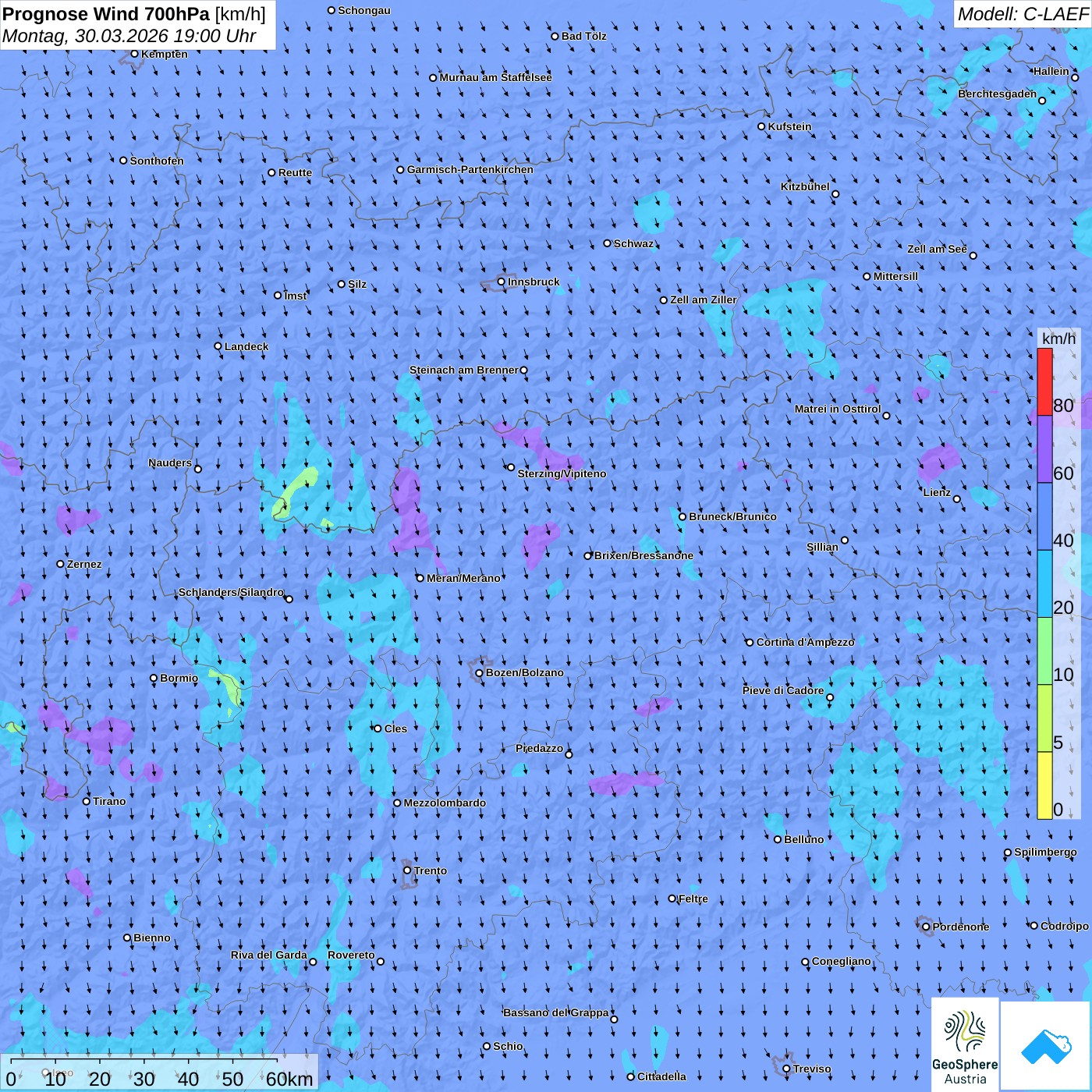This screenshot has height=1092, width=1092.
Task: Click the GeoSphere Austria logo
Action: (965, 1044)
